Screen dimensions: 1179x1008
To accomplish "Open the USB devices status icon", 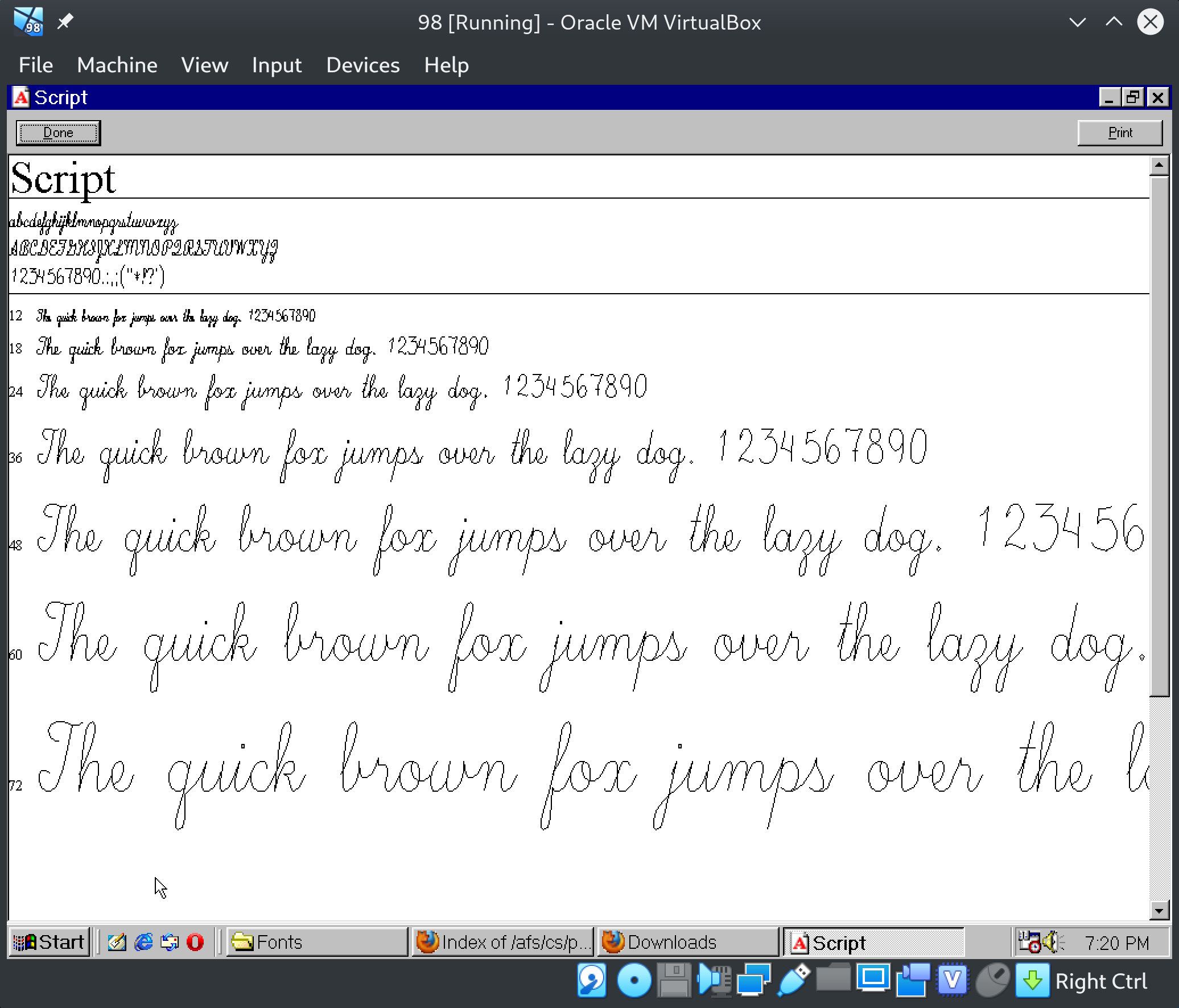I will (793, 981).
